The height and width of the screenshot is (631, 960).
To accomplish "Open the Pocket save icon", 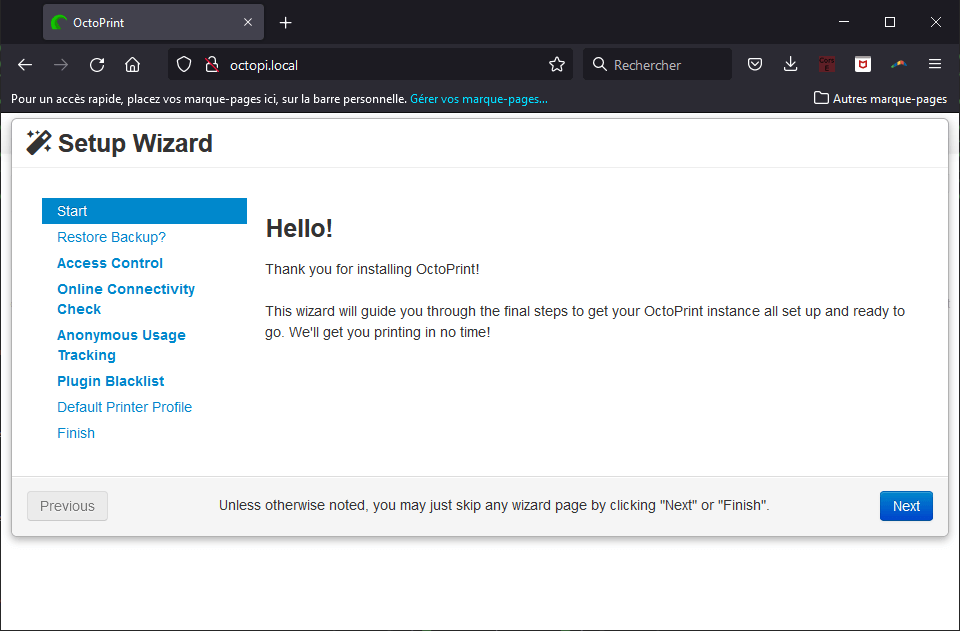I will click(755, 64).
